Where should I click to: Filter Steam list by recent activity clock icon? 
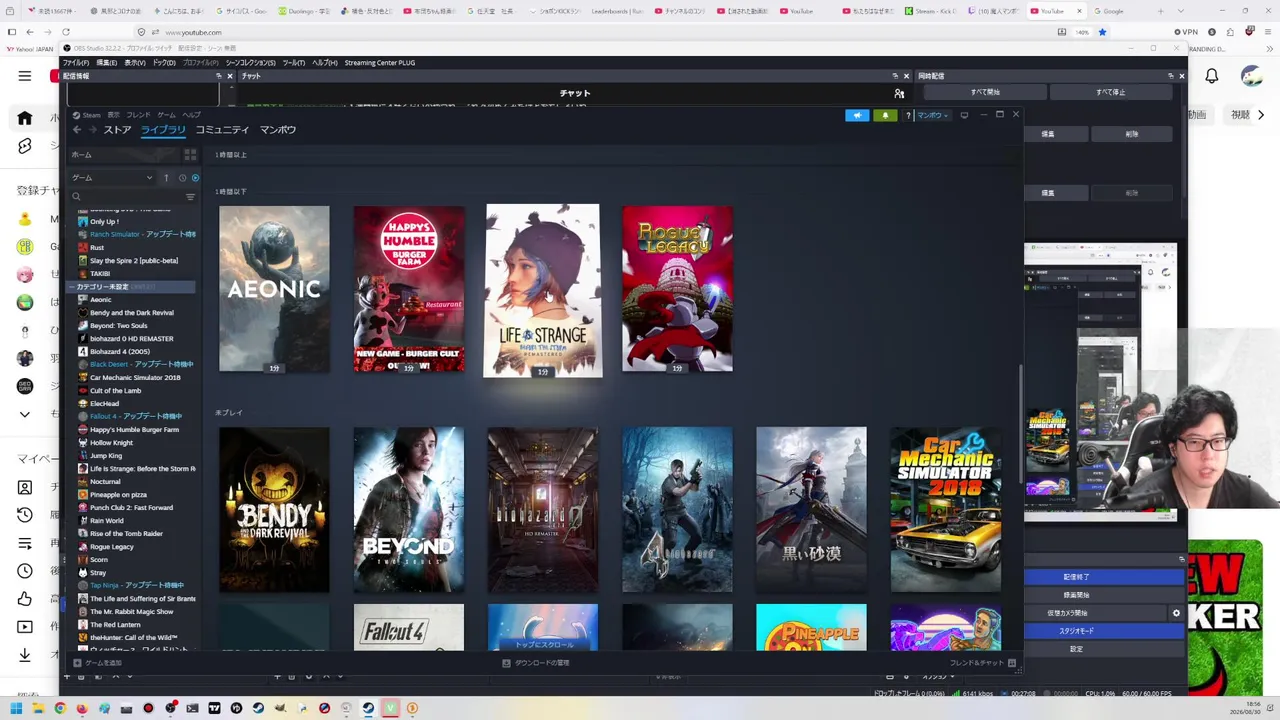(x=182, y=178)
